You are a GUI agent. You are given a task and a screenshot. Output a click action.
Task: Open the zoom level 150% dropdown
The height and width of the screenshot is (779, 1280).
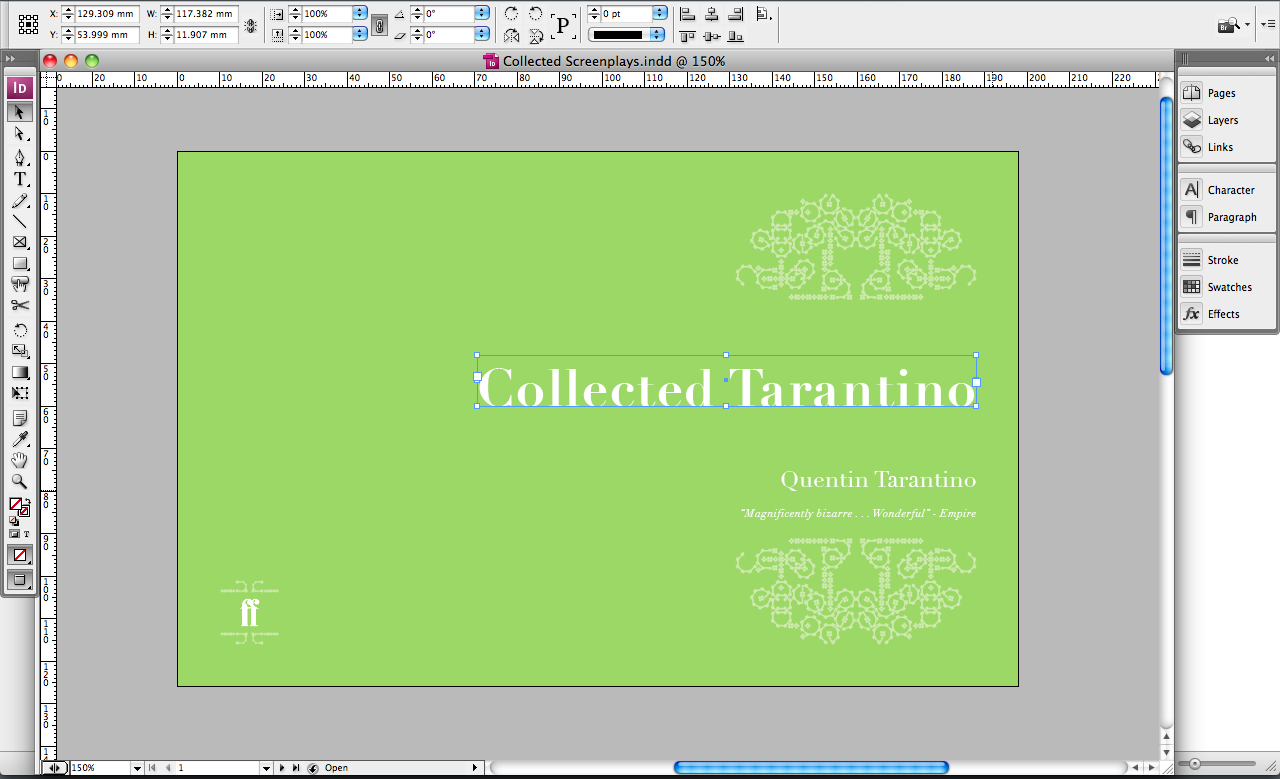(136, 768)
